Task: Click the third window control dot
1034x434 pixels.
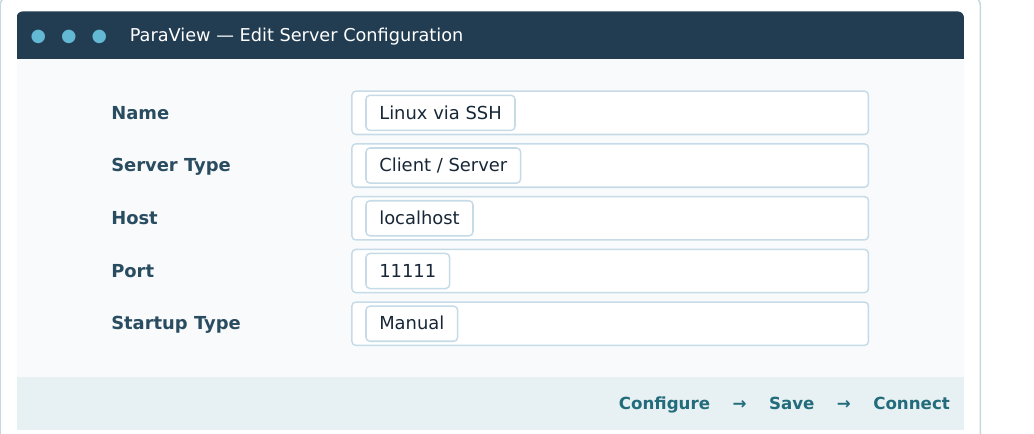Action: tap(99, 36)
